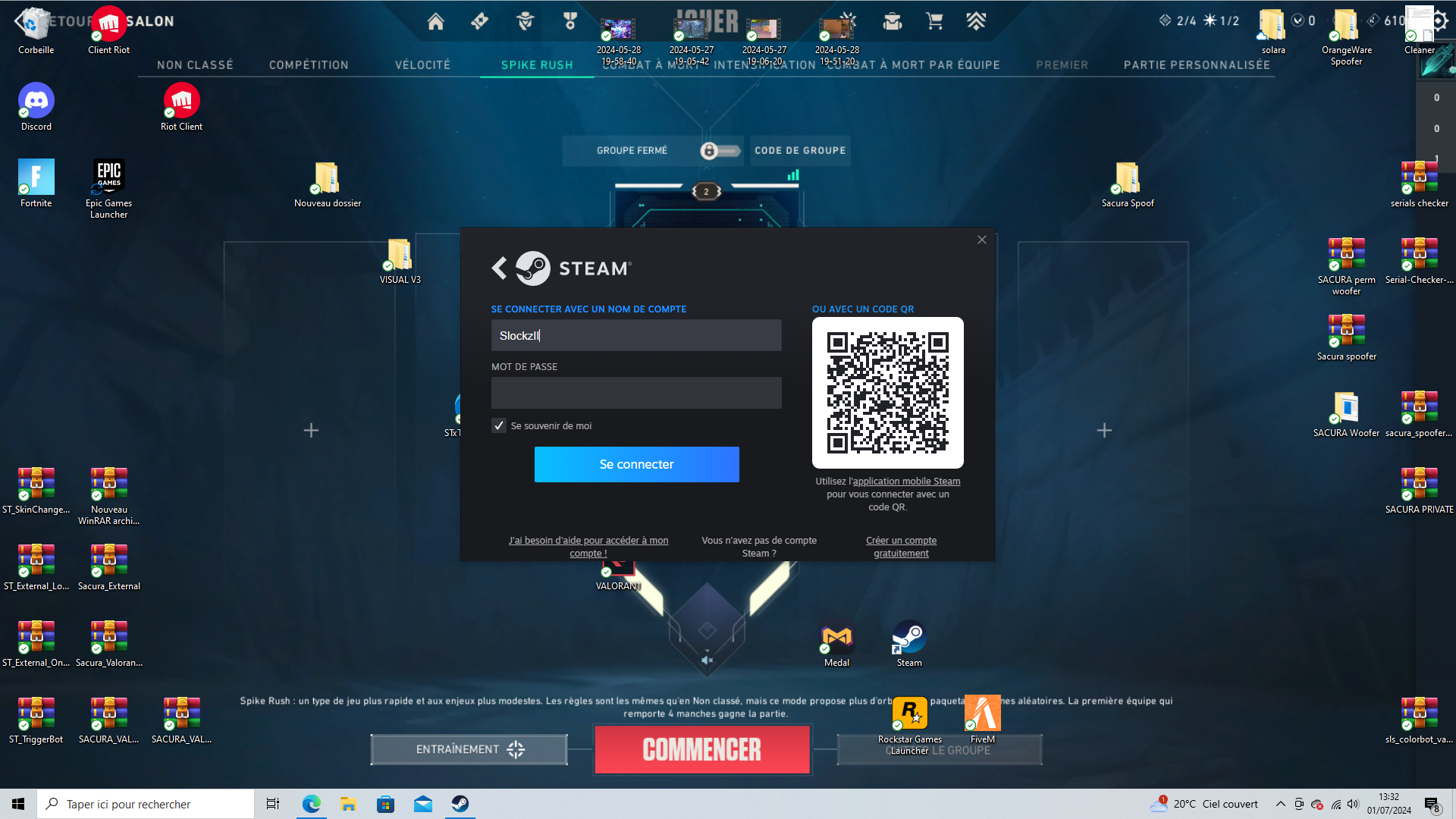Select the OrangeWare Spoofer folder
This screenshot has height=819, width=1456.
(1347, 36)
